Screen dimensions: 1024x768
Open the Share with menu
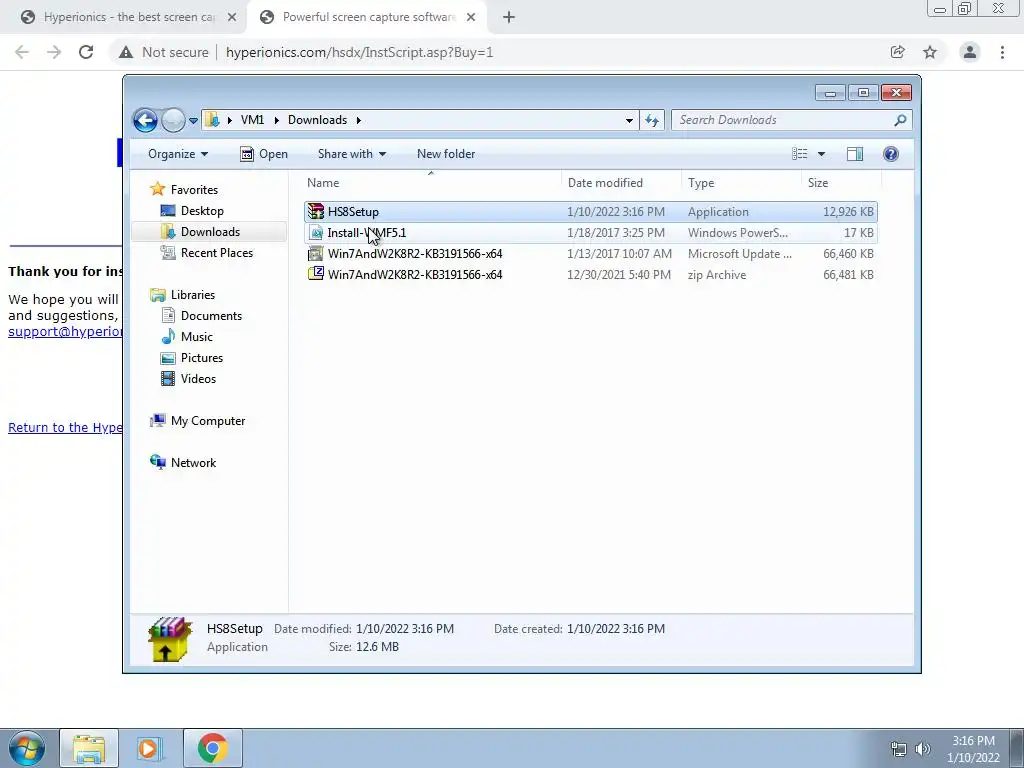pyautogui.click(x=351, y=154)
